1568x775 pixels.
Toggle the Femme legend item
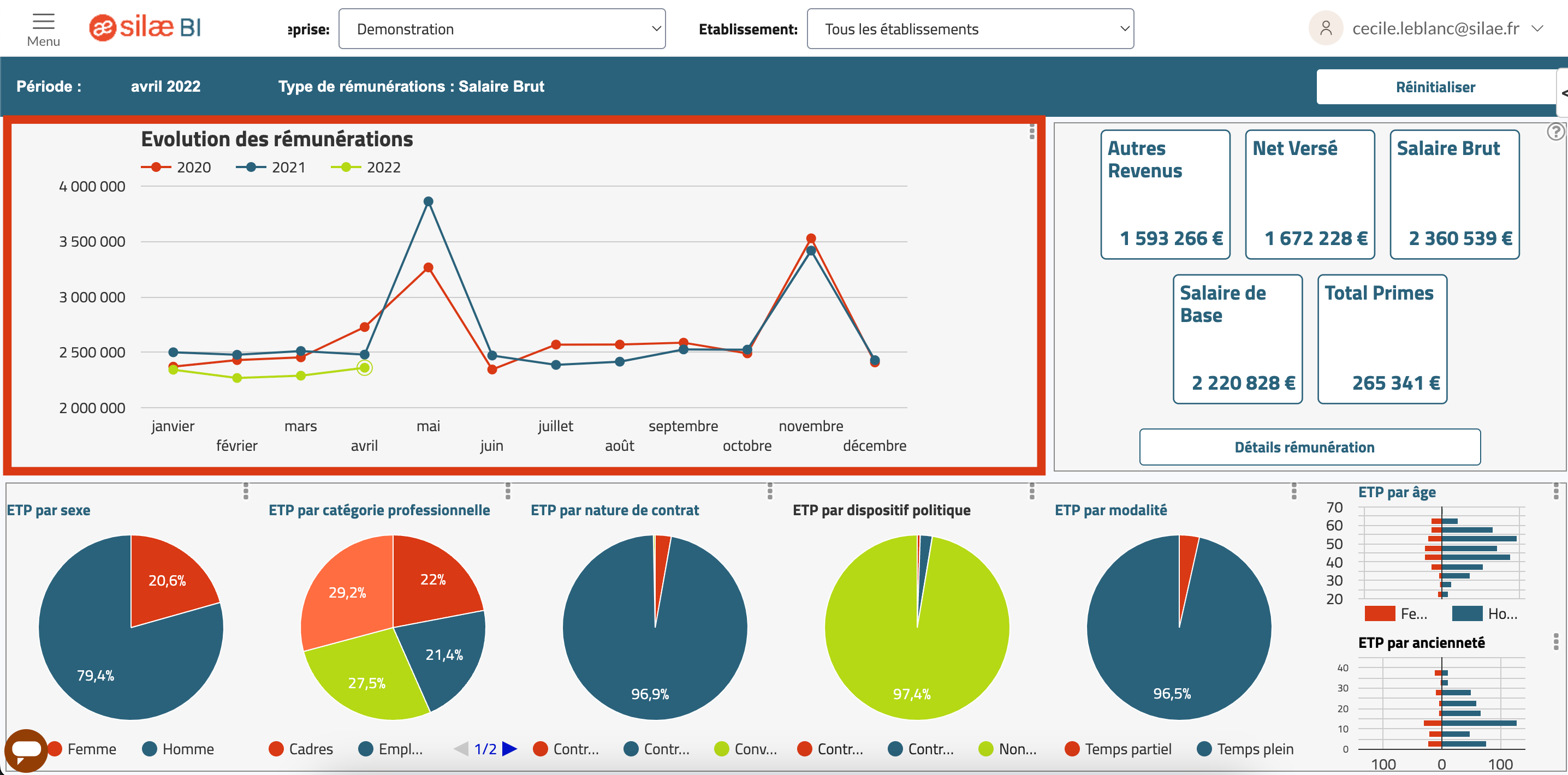point(82,749)
